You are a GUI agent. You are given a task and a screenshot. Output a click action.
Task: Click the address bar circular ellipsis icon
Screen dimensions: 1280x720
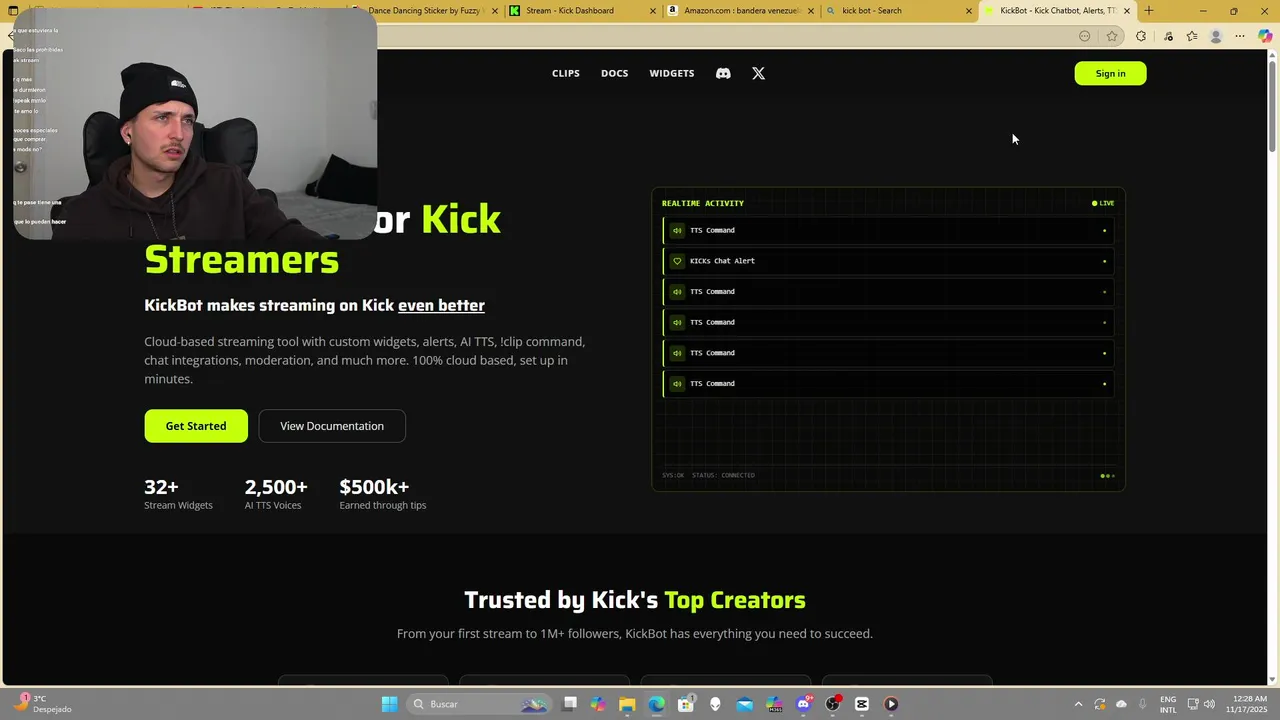(x=1085, y=36)
